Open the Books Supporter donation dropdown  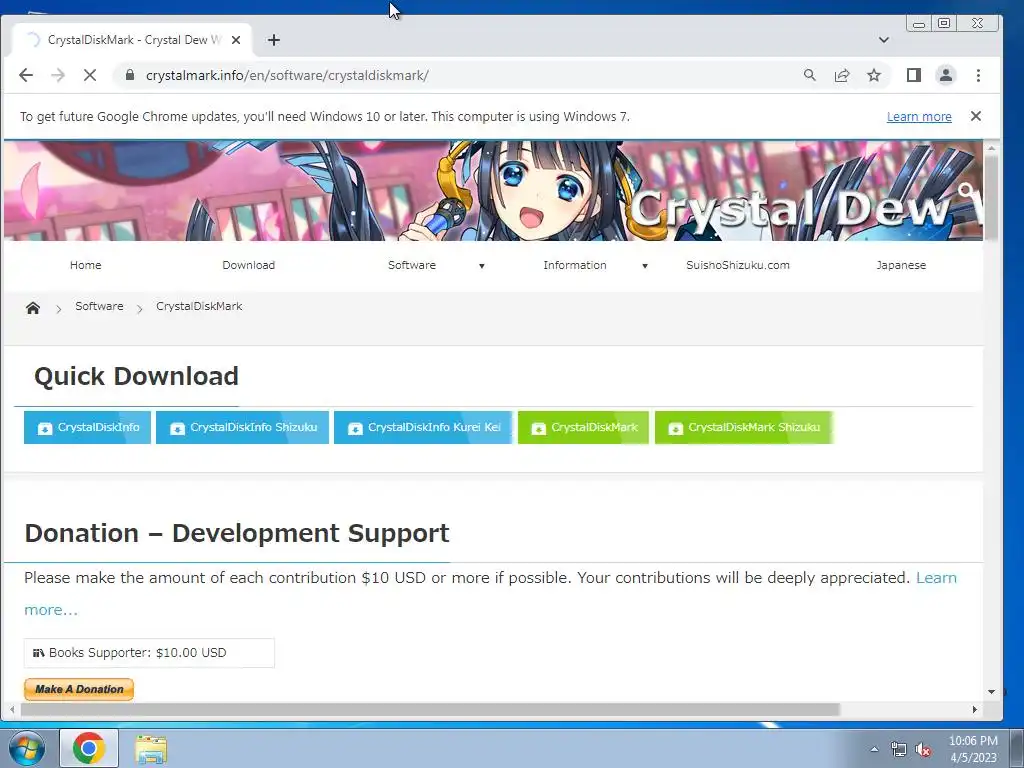tap(150, 653)
